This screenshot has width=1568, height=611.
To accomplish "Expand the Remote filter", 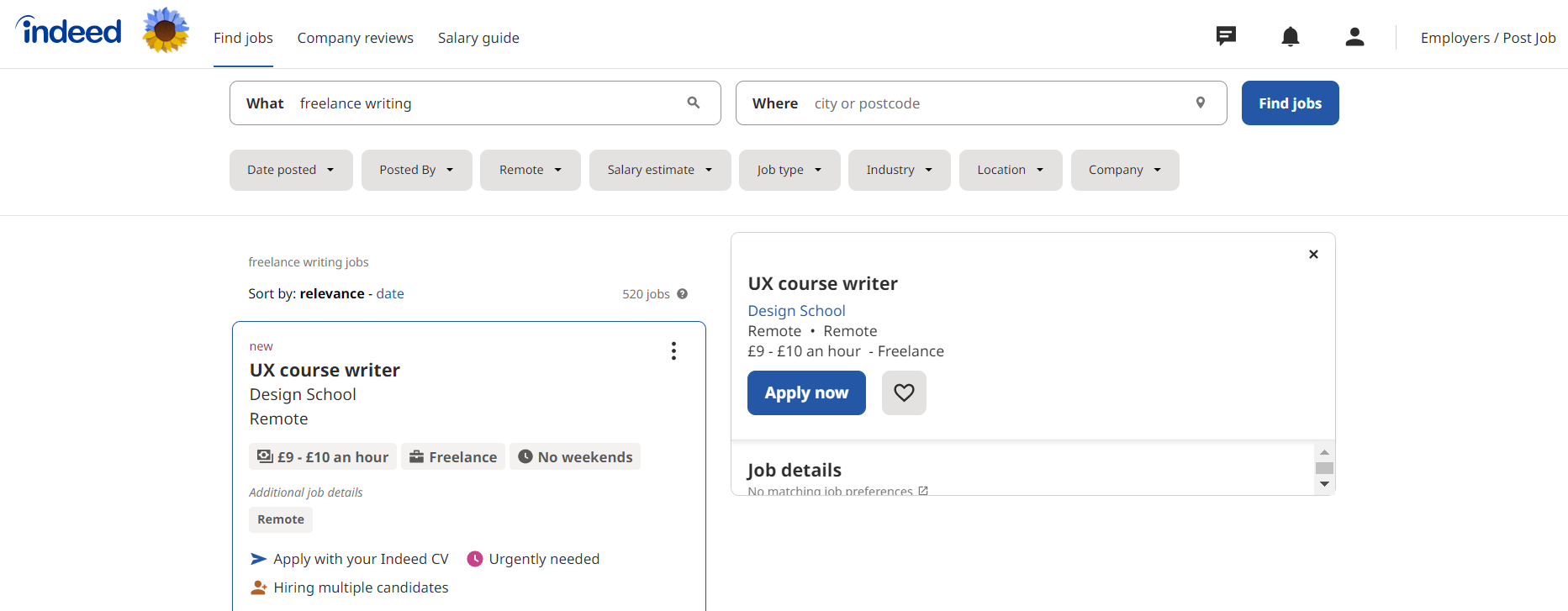I will pos(531,170).
